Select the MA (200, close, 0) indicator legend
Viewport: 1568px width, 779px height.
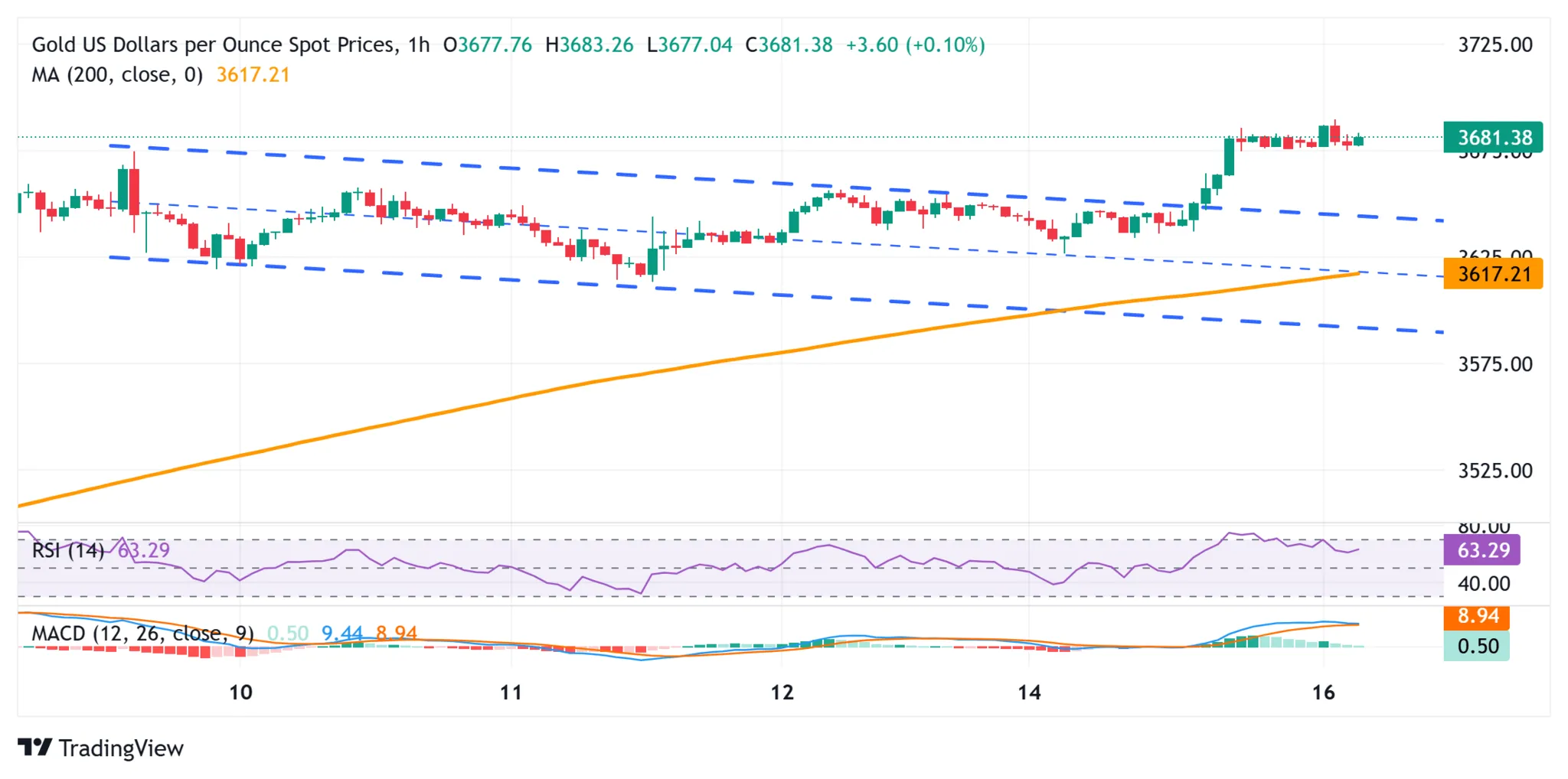(x=115, y=74)
